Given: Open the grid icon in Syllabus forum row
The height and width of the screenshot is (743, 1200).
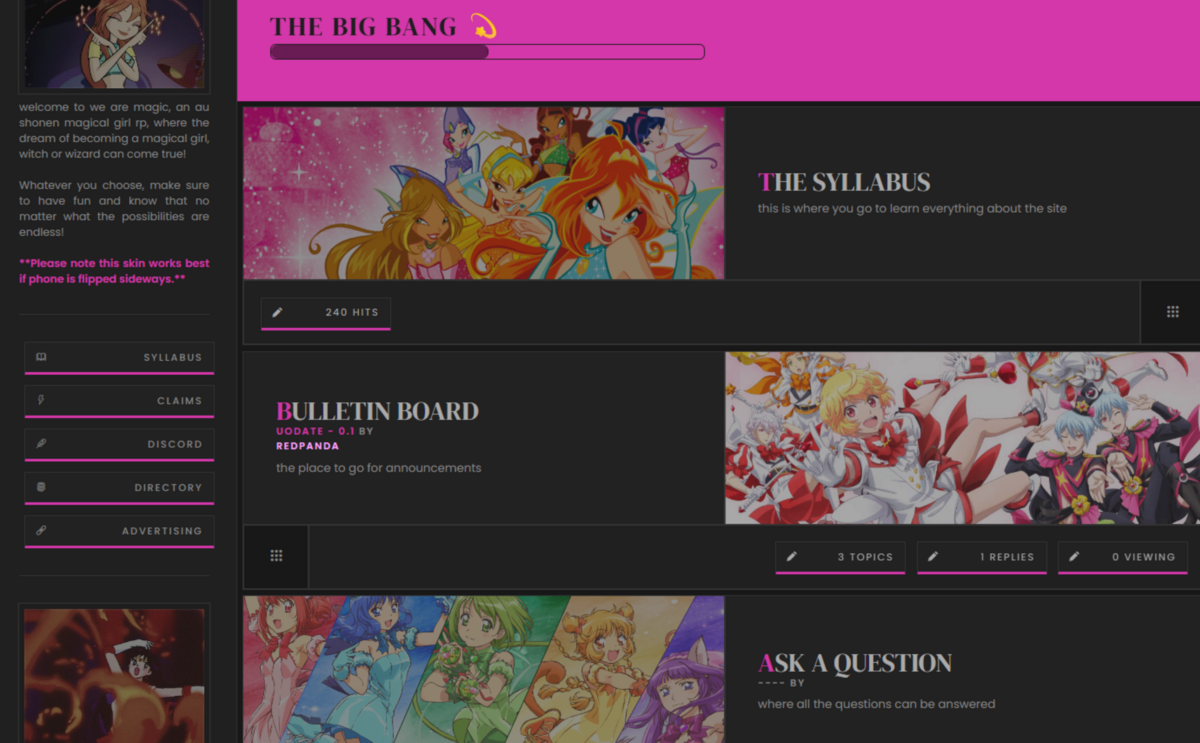Looking at the screenshot, I should [x=1173, y=312].
